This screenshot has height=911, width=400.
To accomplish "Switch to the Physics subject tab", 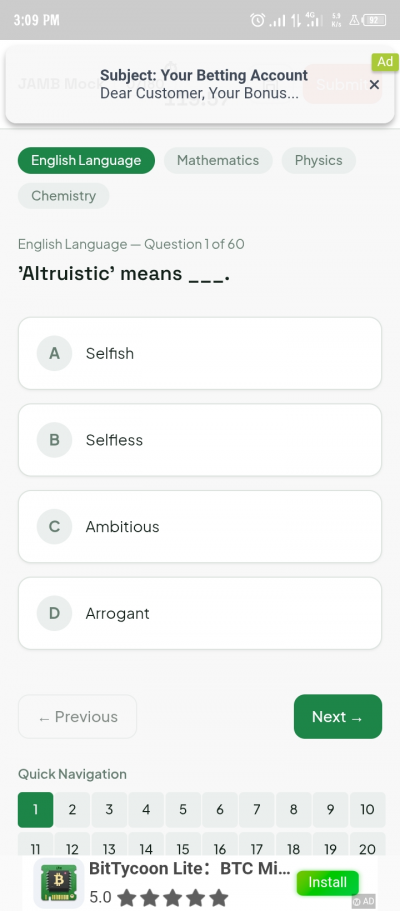I will pos(319,160).
